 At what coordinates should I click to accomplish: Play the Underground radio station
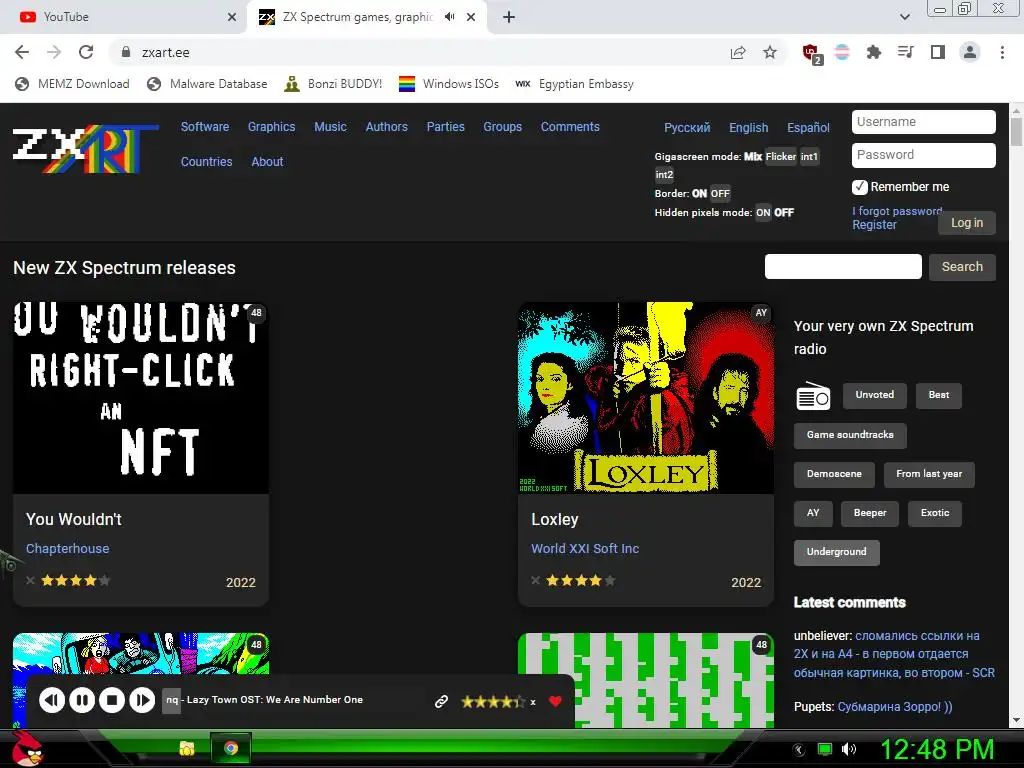[x=837, y=552]
